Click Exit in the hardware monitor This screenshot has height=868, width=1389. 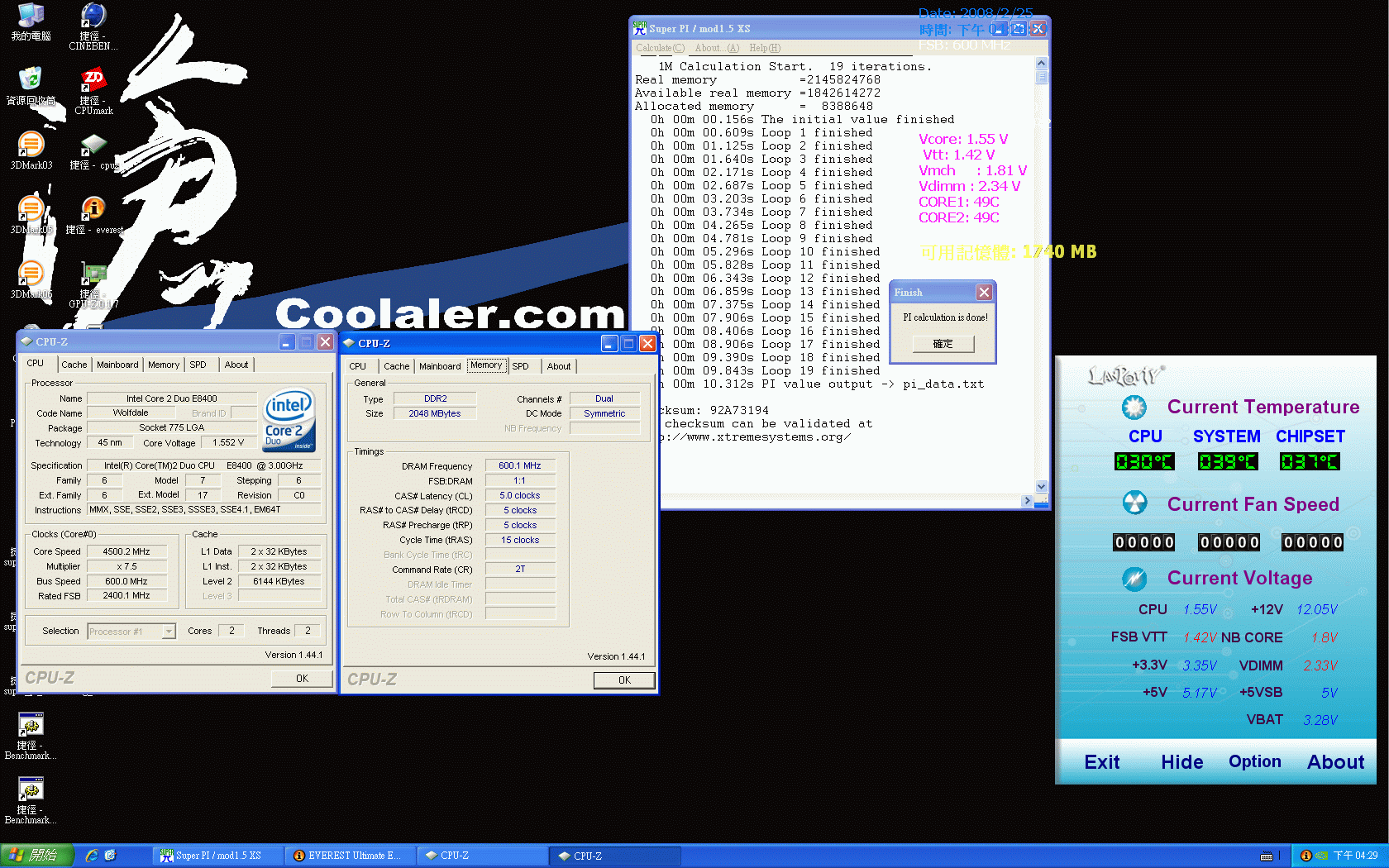pyautogui.click(x=1102, y=762)
